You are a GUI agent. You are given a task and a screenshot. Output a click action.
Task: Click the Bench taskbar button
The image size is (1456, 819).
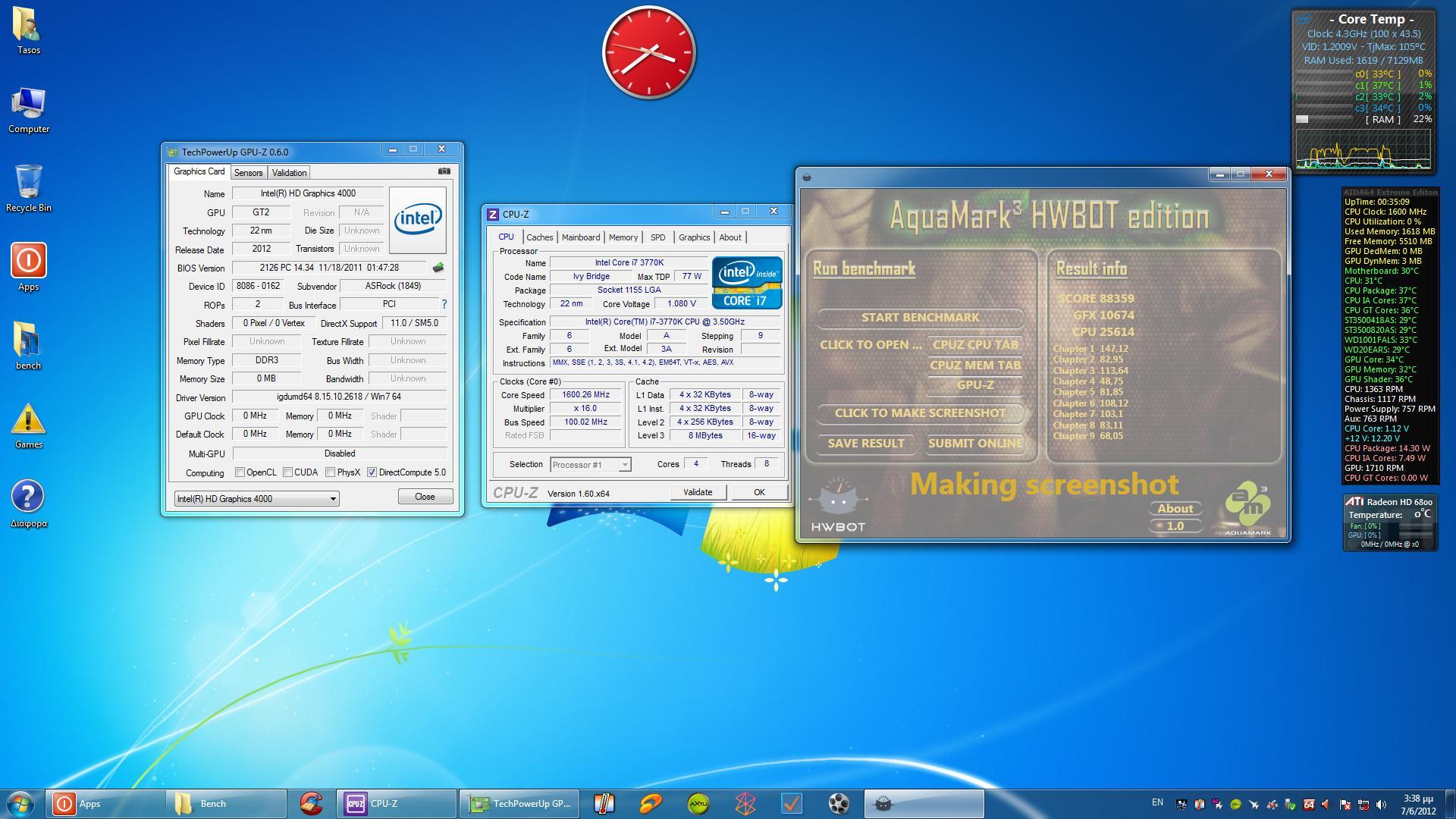(x=227, y=804)
